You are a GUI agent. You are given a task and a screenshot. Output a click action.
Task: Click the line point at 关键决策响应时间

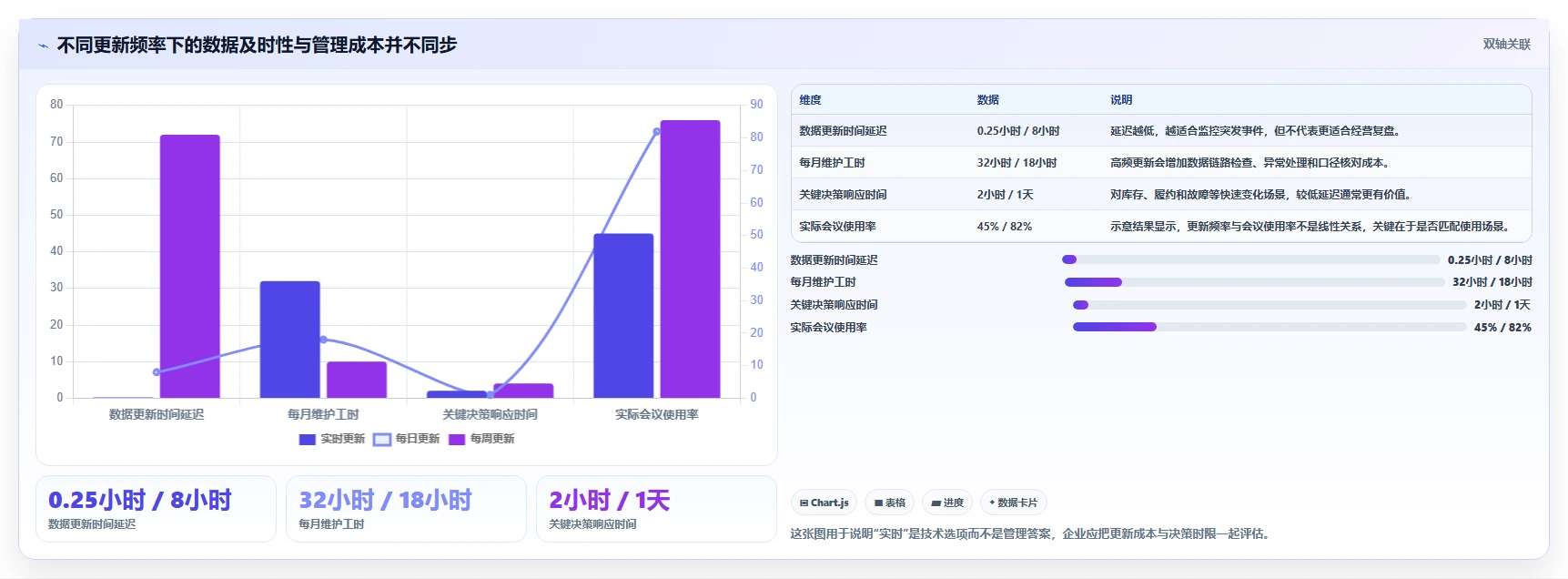[x=491, y=394]
